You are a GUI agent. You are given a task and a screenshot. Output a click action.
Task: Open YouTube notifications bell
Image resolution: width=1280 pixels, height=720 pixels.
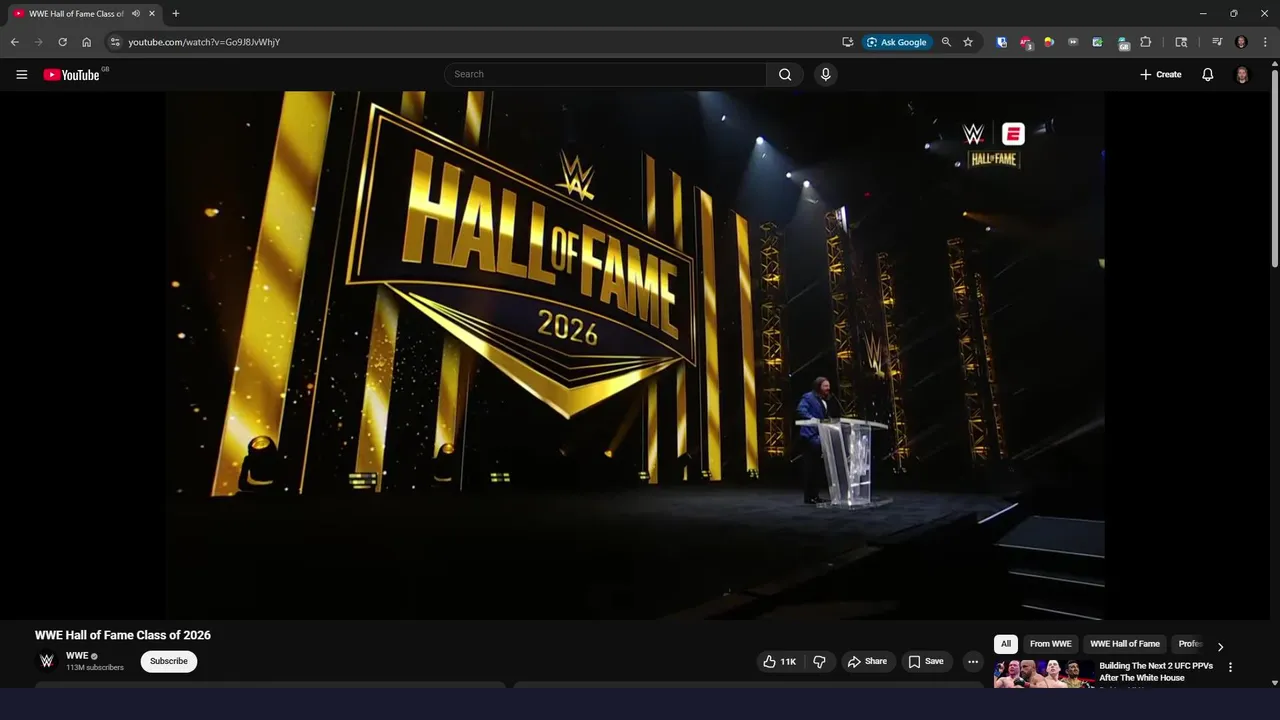pyautogui.click(x=1207, y=74)
